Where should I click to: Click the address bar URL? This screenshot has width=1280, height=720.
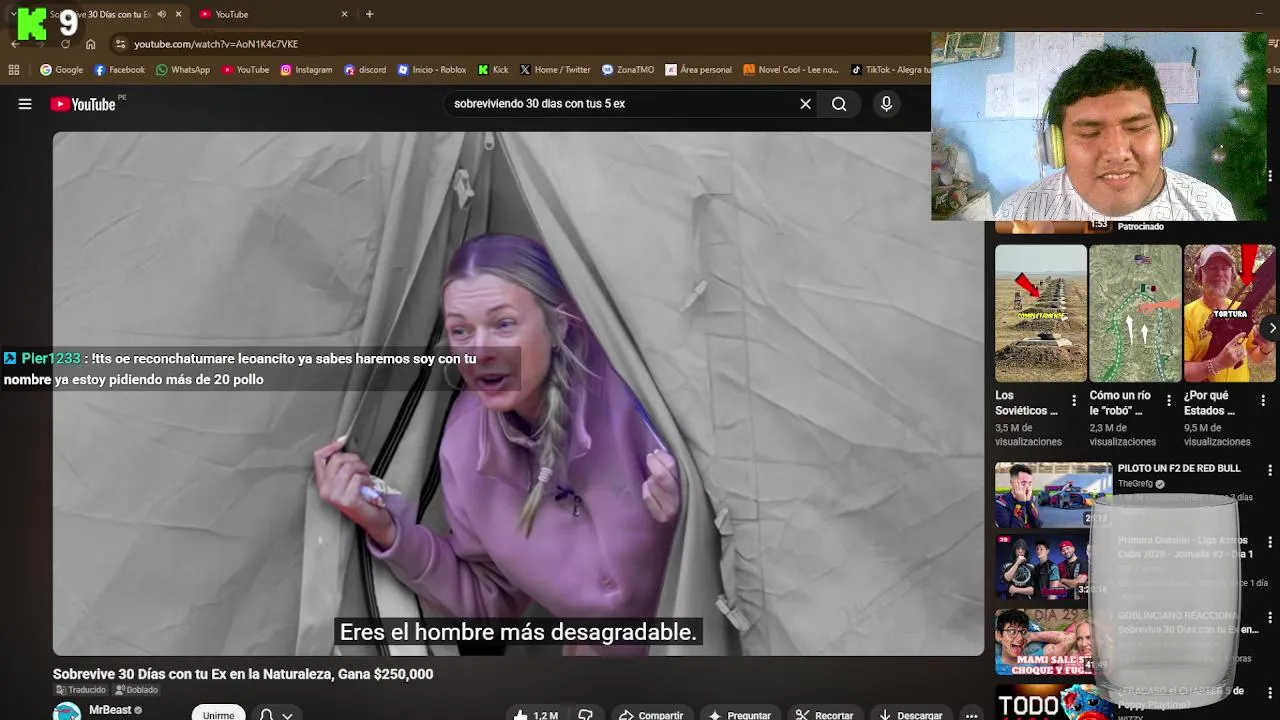(x=216, y=44)
